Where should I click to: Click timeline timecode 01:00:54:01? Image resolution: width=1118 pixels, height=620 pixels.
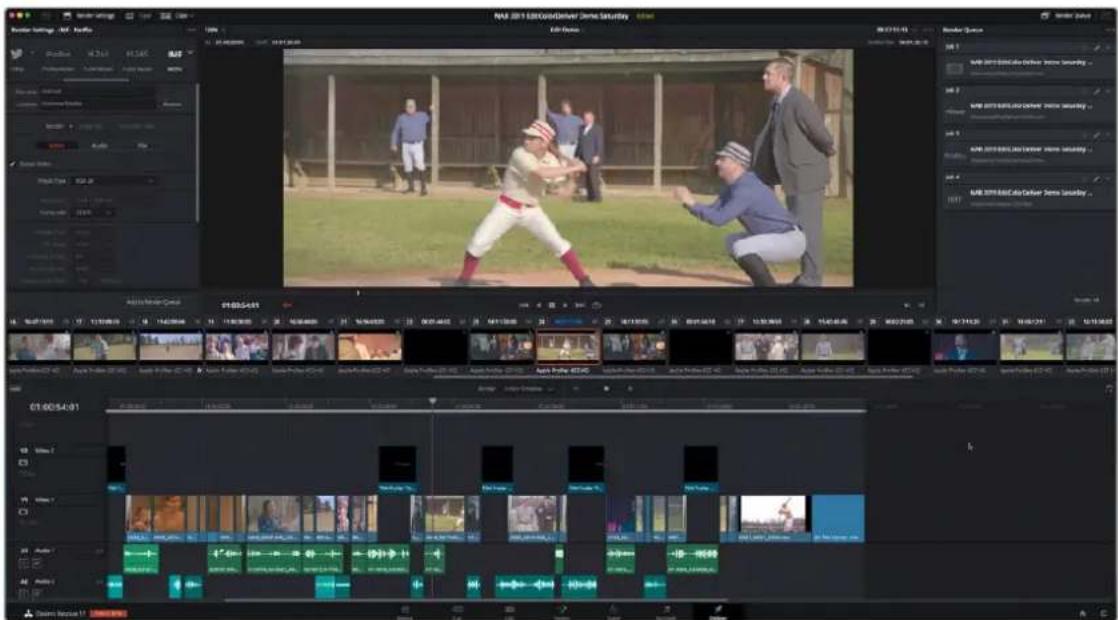click(54, 408)
